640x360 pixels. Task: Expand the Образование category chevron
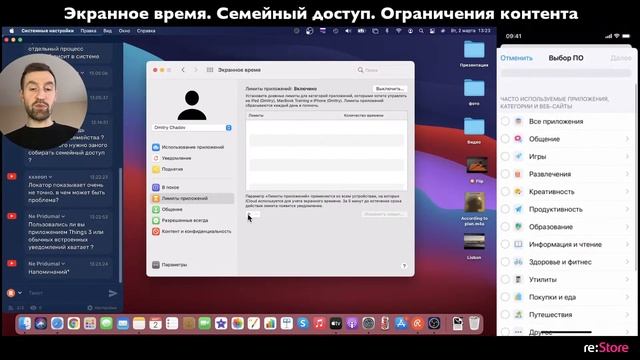(x=627, y=227)
